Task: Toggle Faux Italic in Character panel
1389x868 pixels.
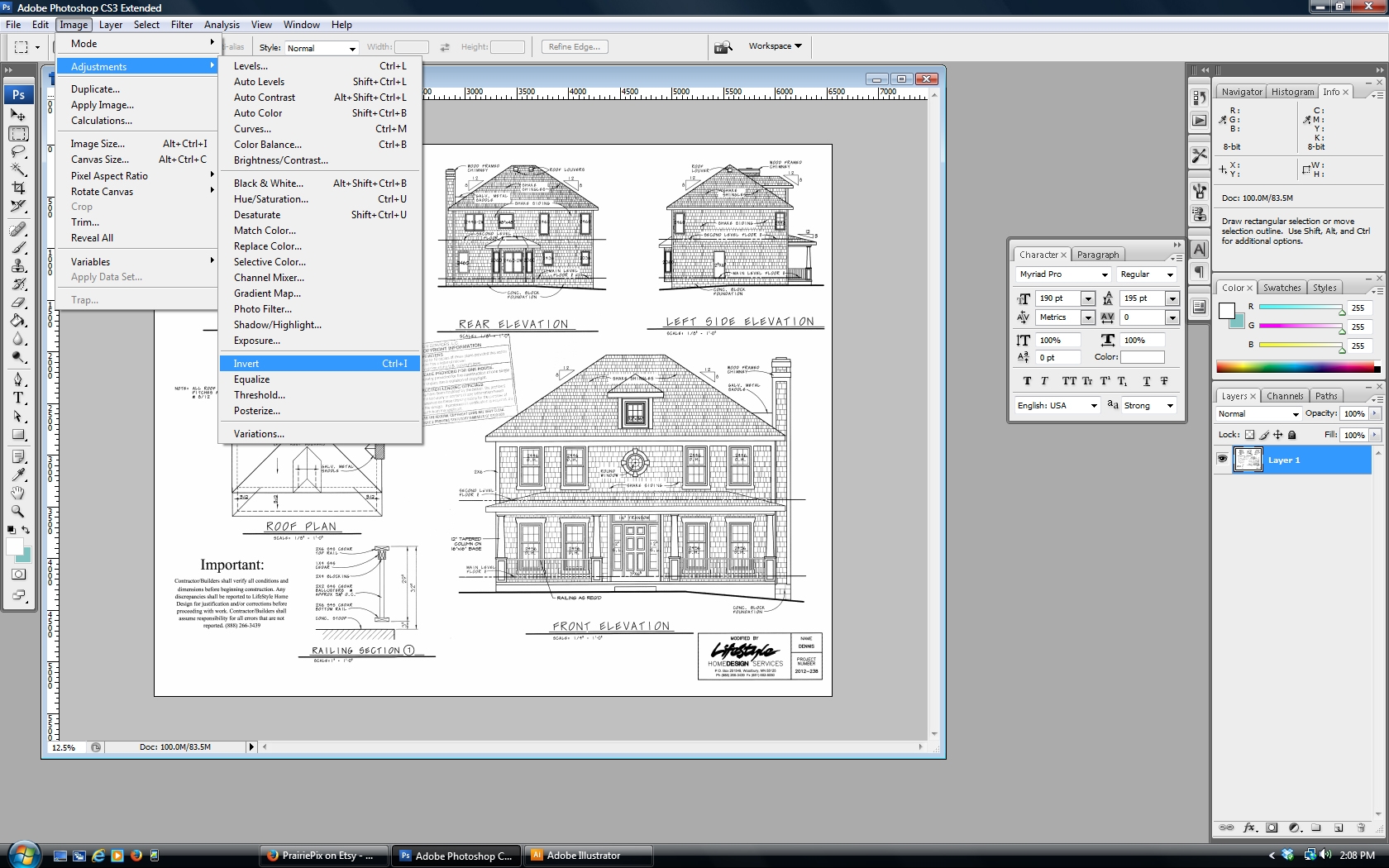Action: pos(1044,381)
